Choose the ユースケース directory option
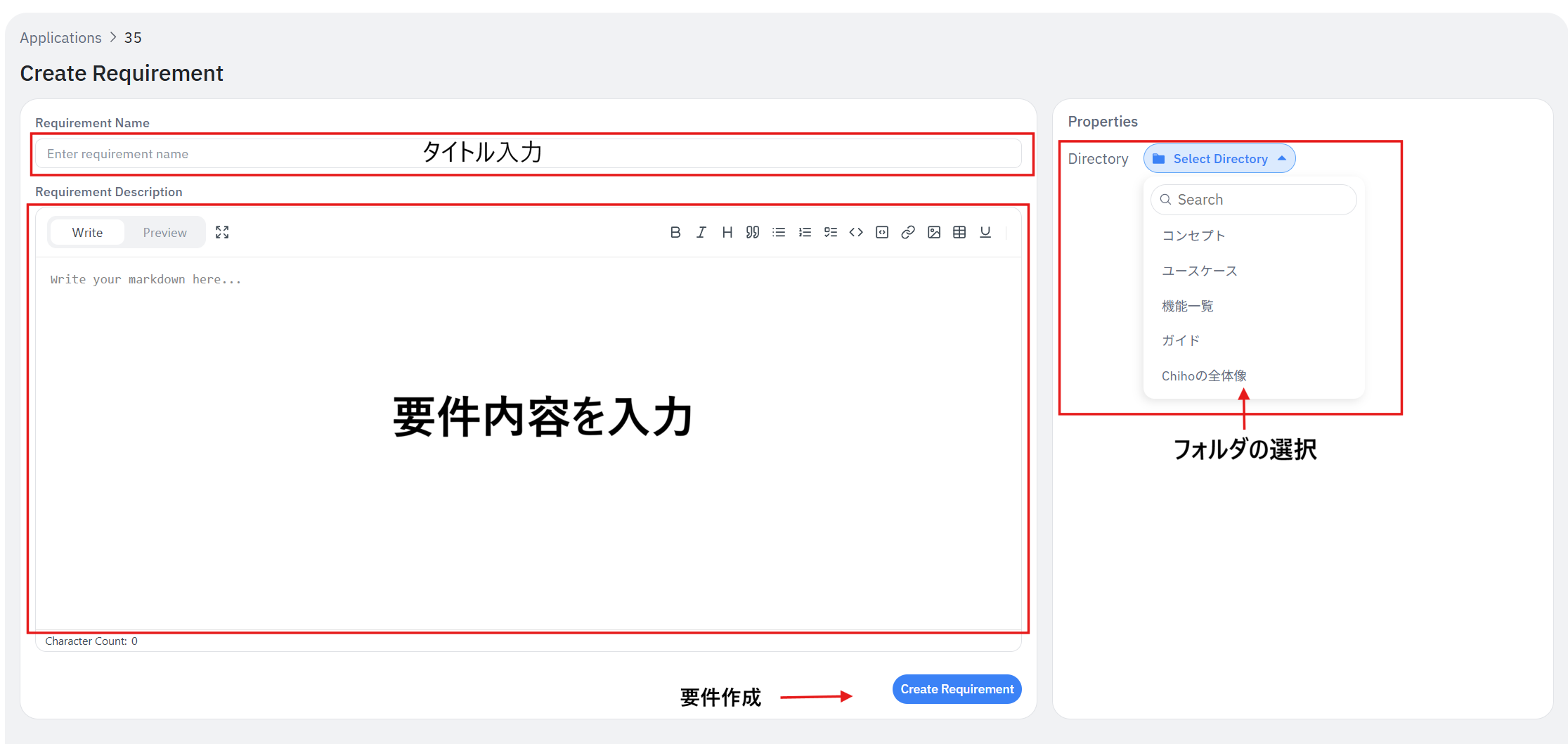 point(1199,271)
